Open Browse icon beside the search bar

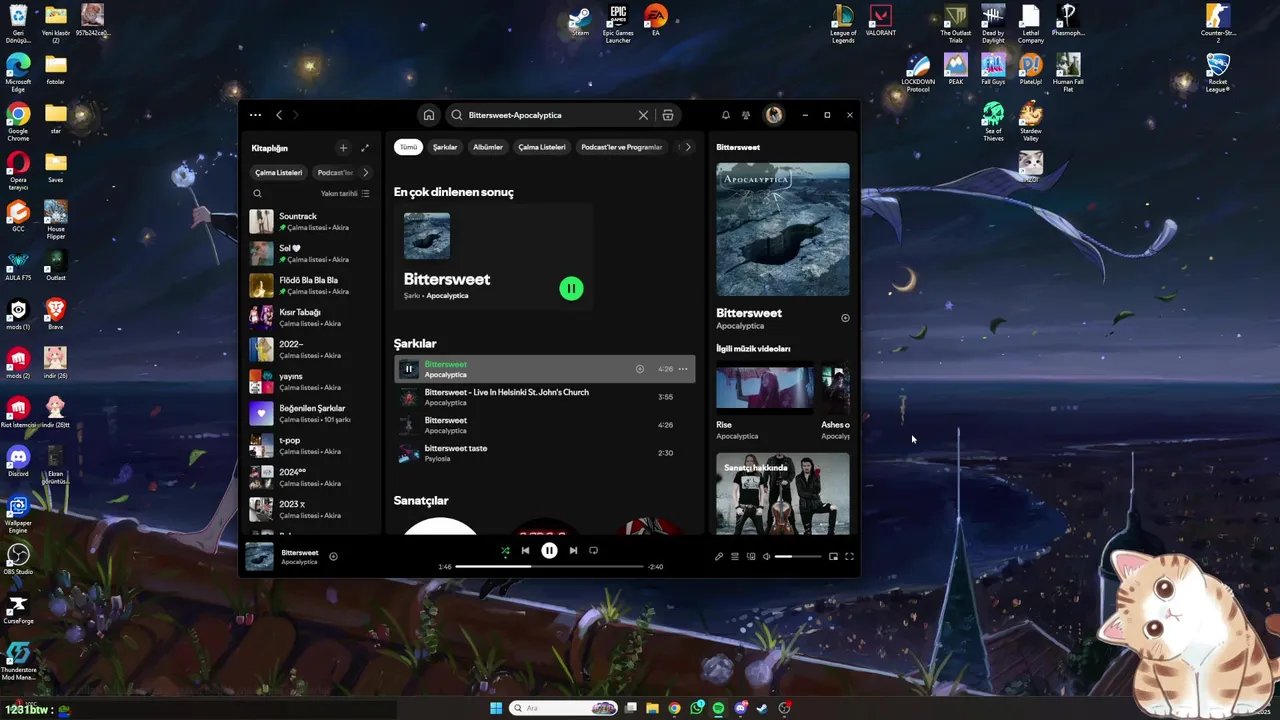tap(668, 115)
